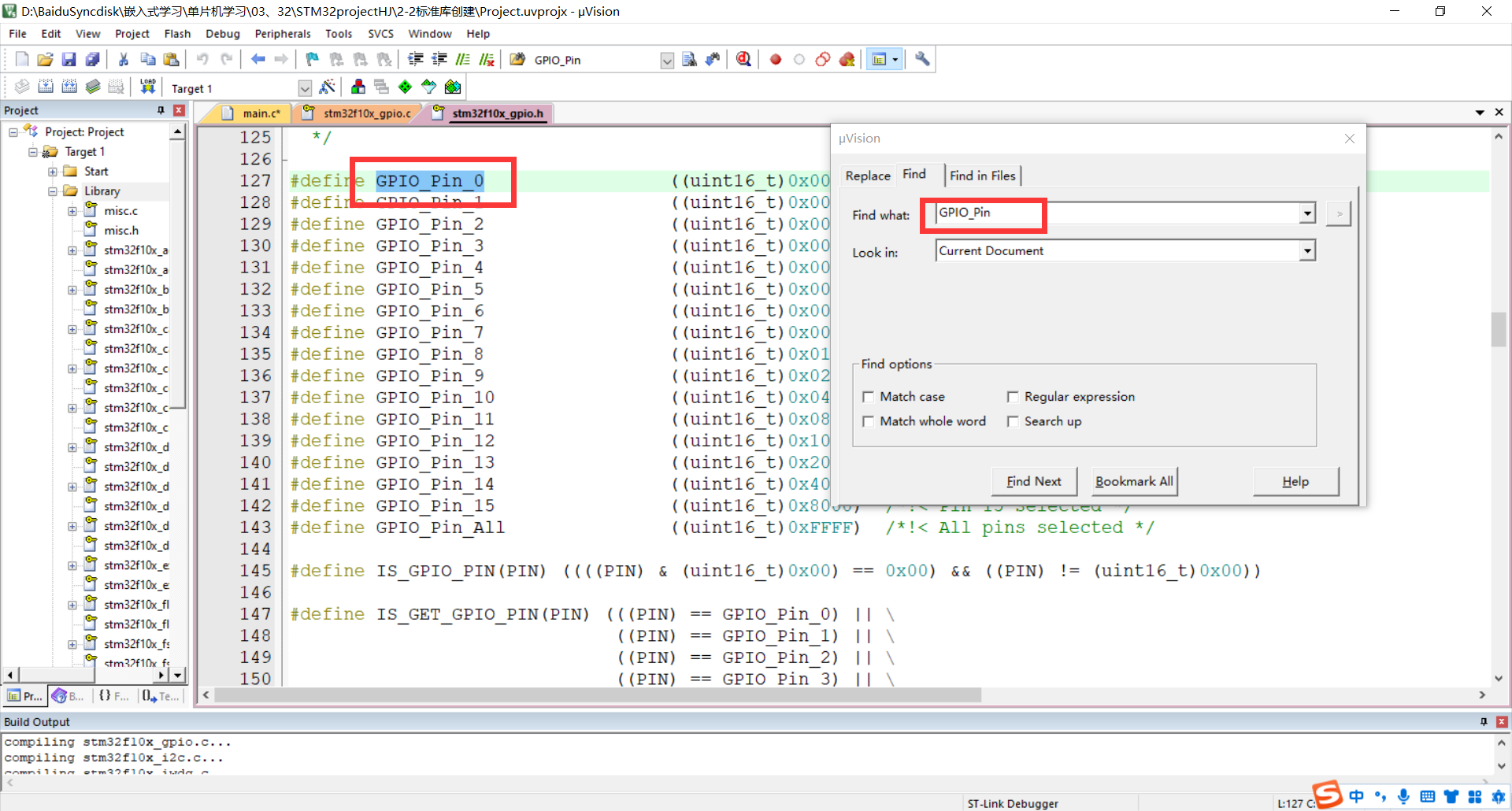1512x811 pixels.
Task: Close the µVision find dialog
Action: click(1350, 139)
